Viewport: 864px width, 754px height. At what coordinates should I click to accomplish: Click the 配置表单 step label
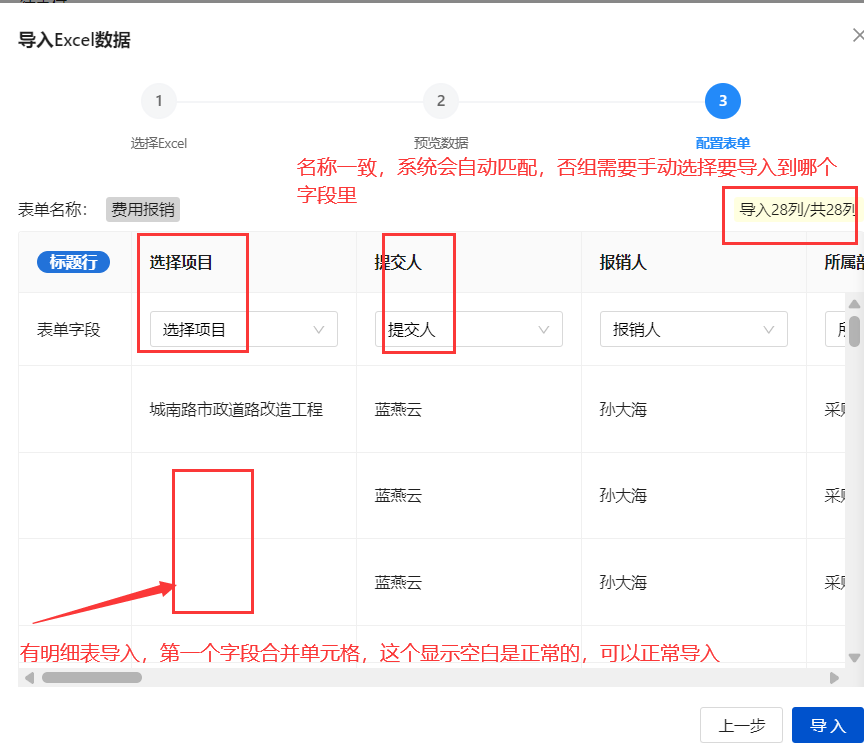click(x=723, y=143)
